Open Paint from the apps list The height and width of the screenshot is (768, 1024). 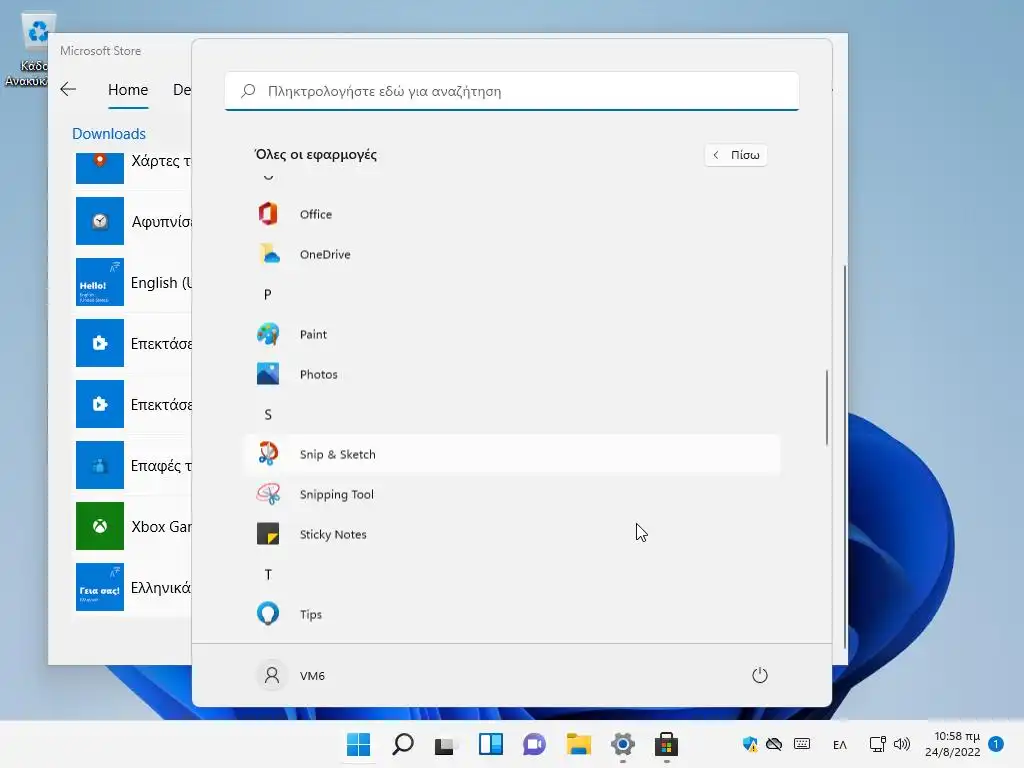click(513, 334)
